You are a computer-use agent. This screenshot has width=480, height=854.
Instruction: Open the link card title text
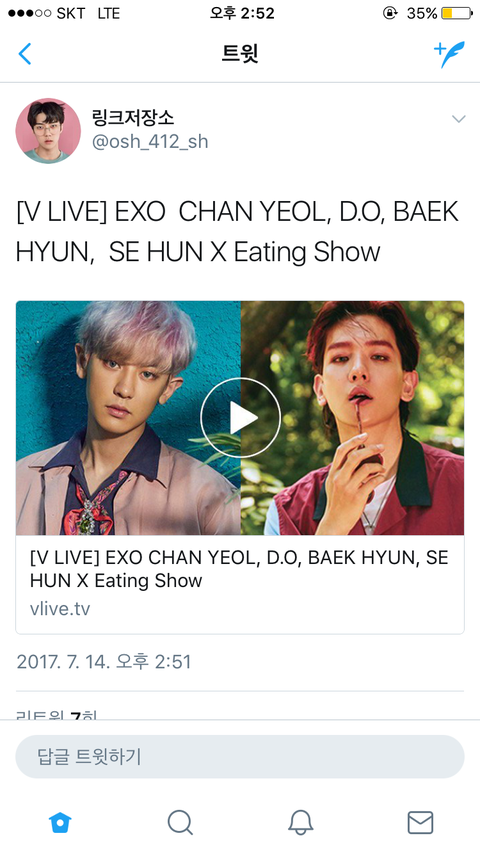pos(239,569)
